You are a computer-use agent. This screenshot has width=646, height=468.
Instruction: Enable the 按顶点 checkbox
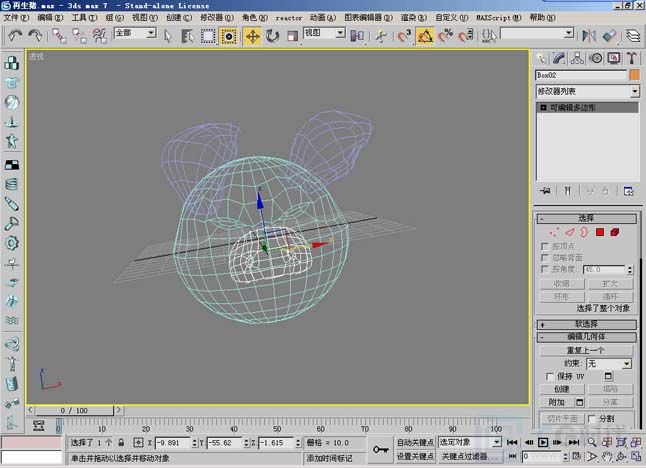544,246
